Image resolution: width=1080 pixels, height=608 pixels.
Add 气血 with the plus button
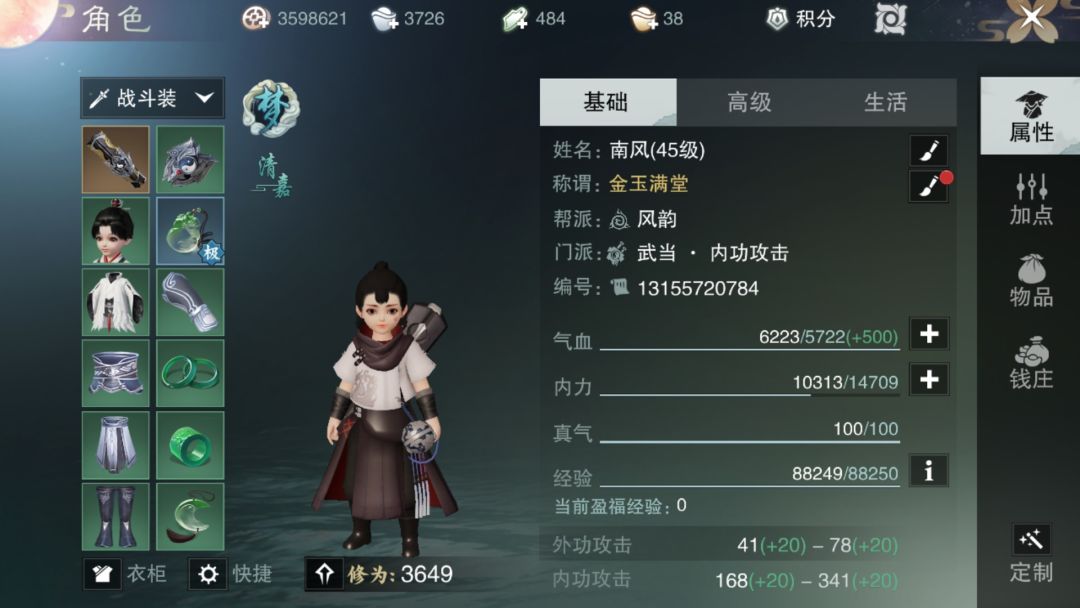[x=928, y=334]
